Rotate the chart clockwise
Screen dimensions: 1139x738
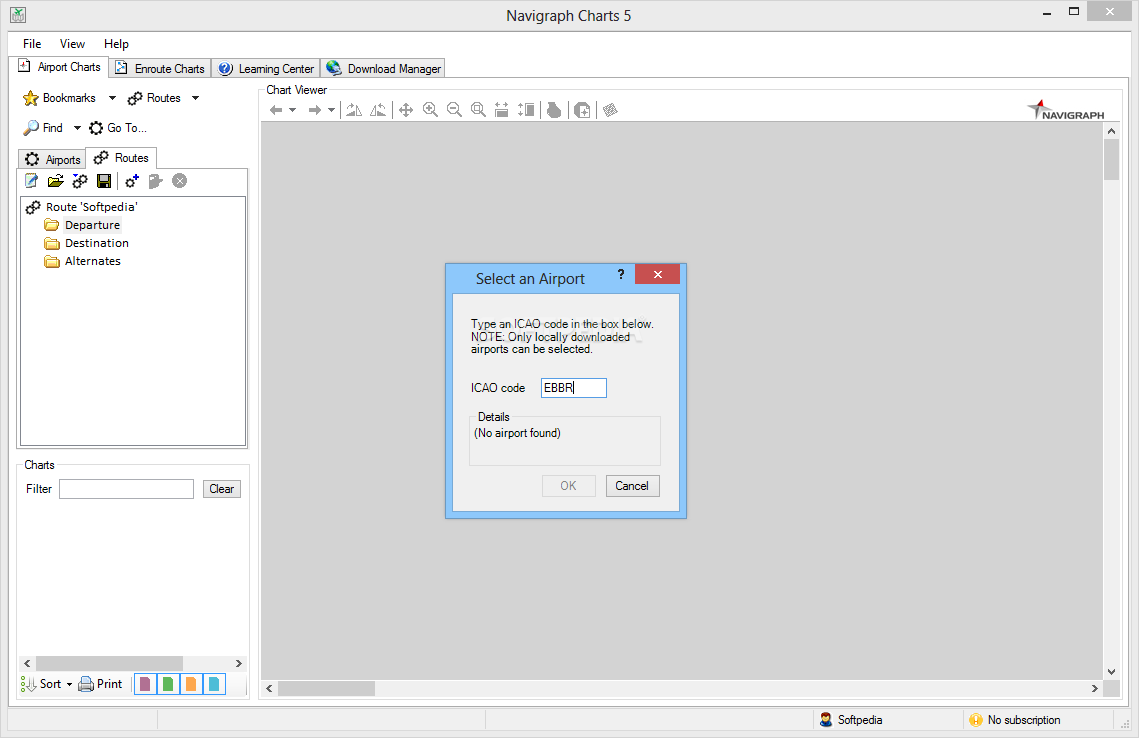[354, 110]
